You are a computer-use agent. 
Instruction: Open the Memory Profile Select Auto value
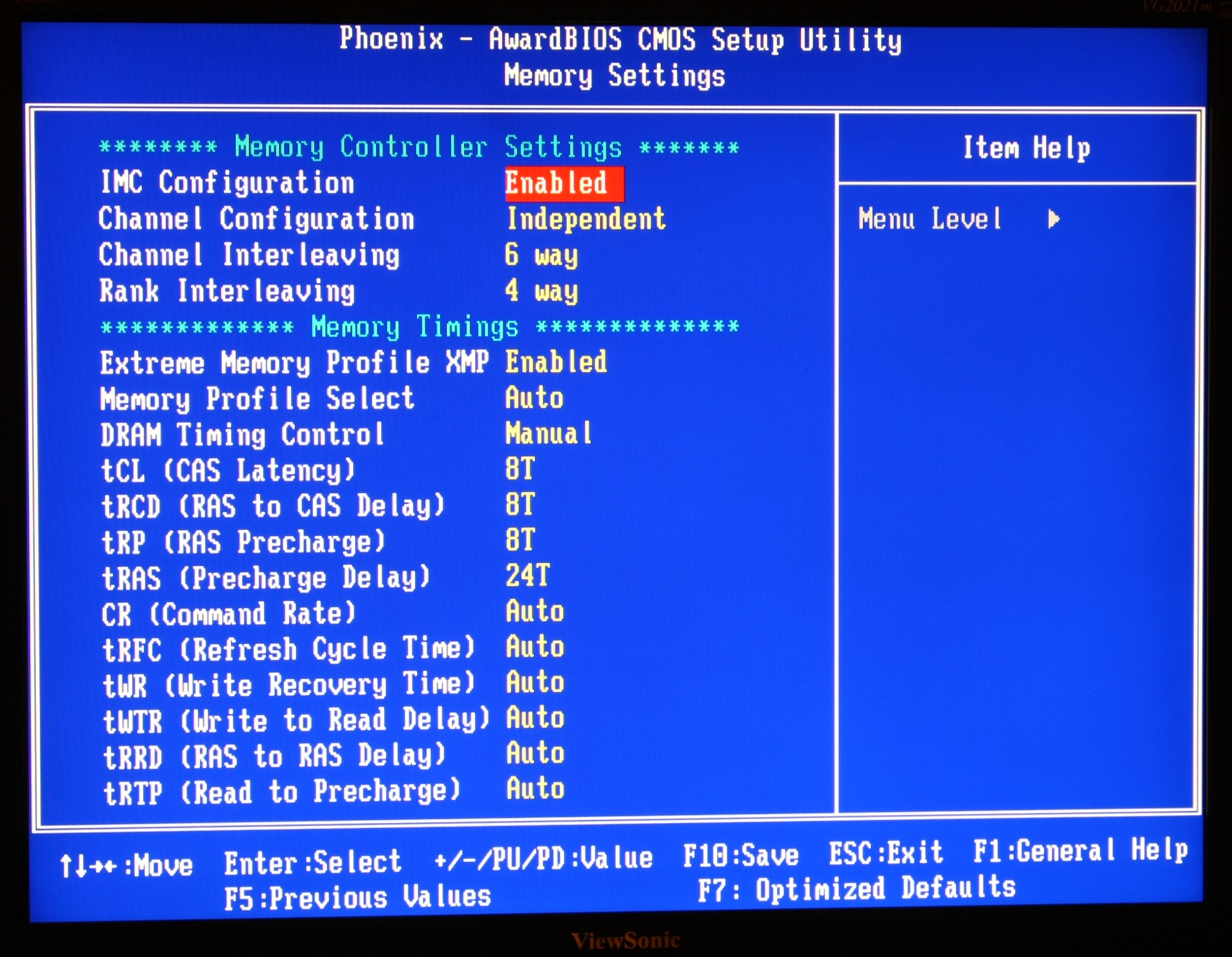click(534, 398)
